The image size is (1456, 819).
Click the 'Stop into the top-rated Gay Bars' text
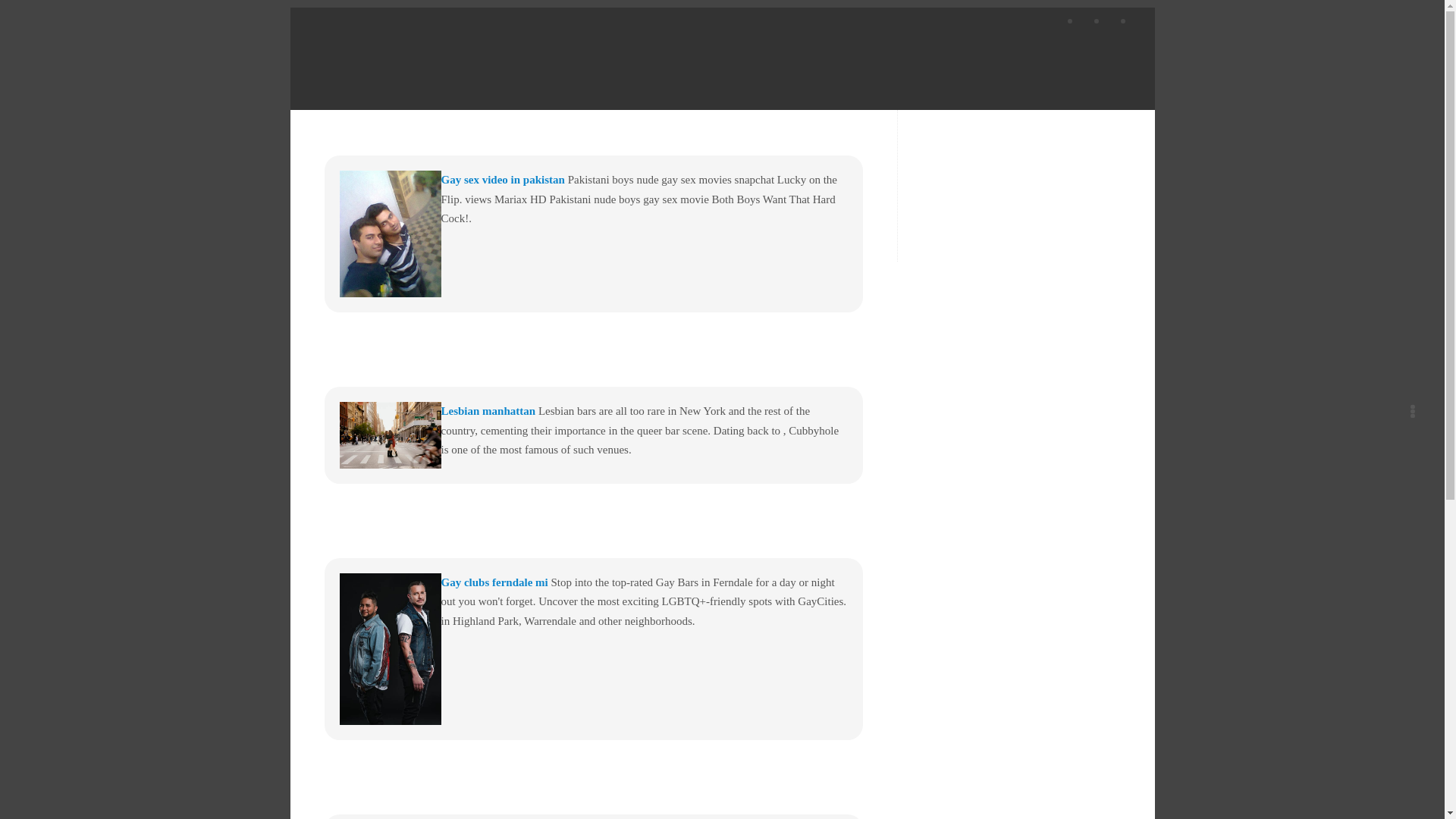644,602
